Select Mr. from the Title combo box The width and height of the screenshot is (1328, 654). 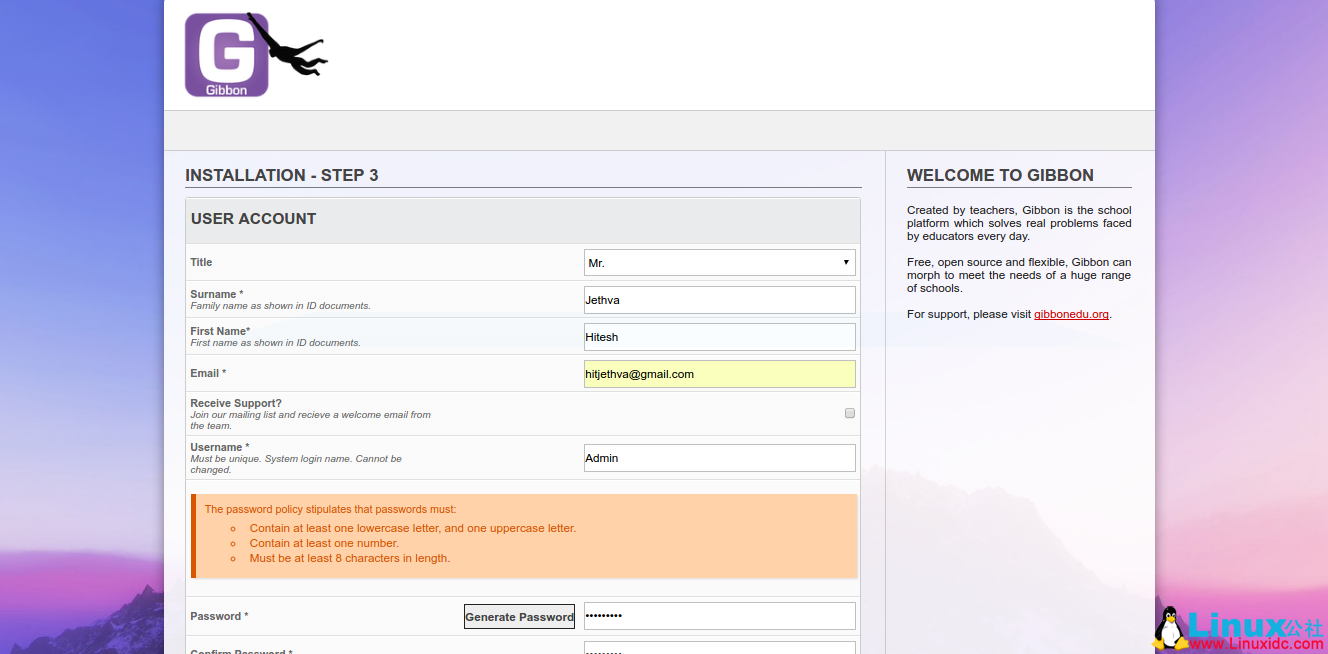pyautogui.click(x=719, y=262)
